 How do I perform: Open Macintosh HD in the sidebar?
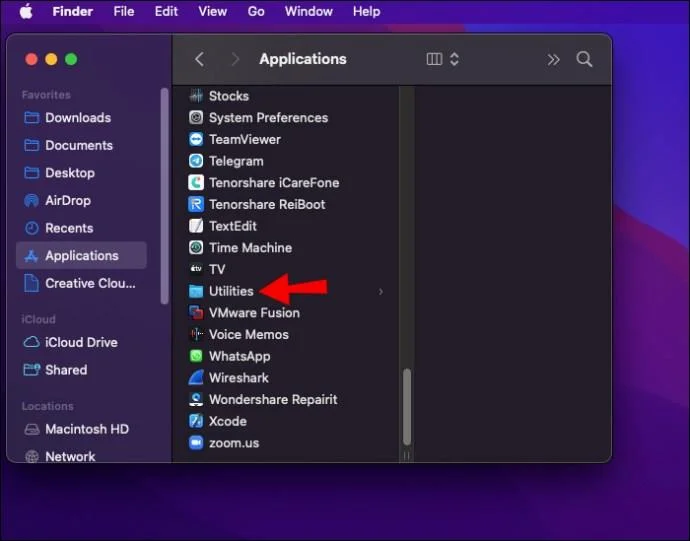[81, 429]
